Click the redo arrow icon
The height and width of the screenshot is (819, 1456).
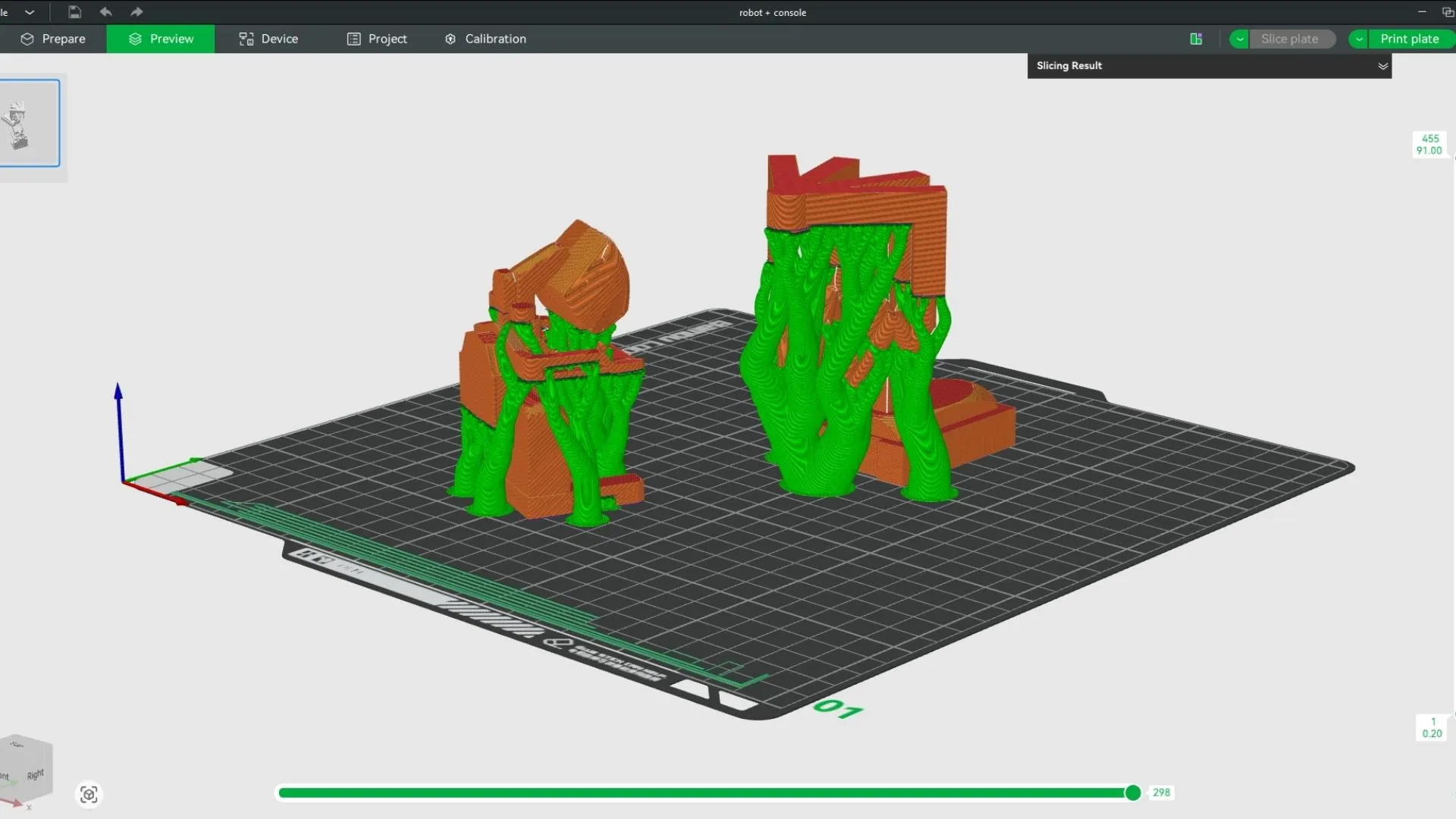tap(136, 12)
